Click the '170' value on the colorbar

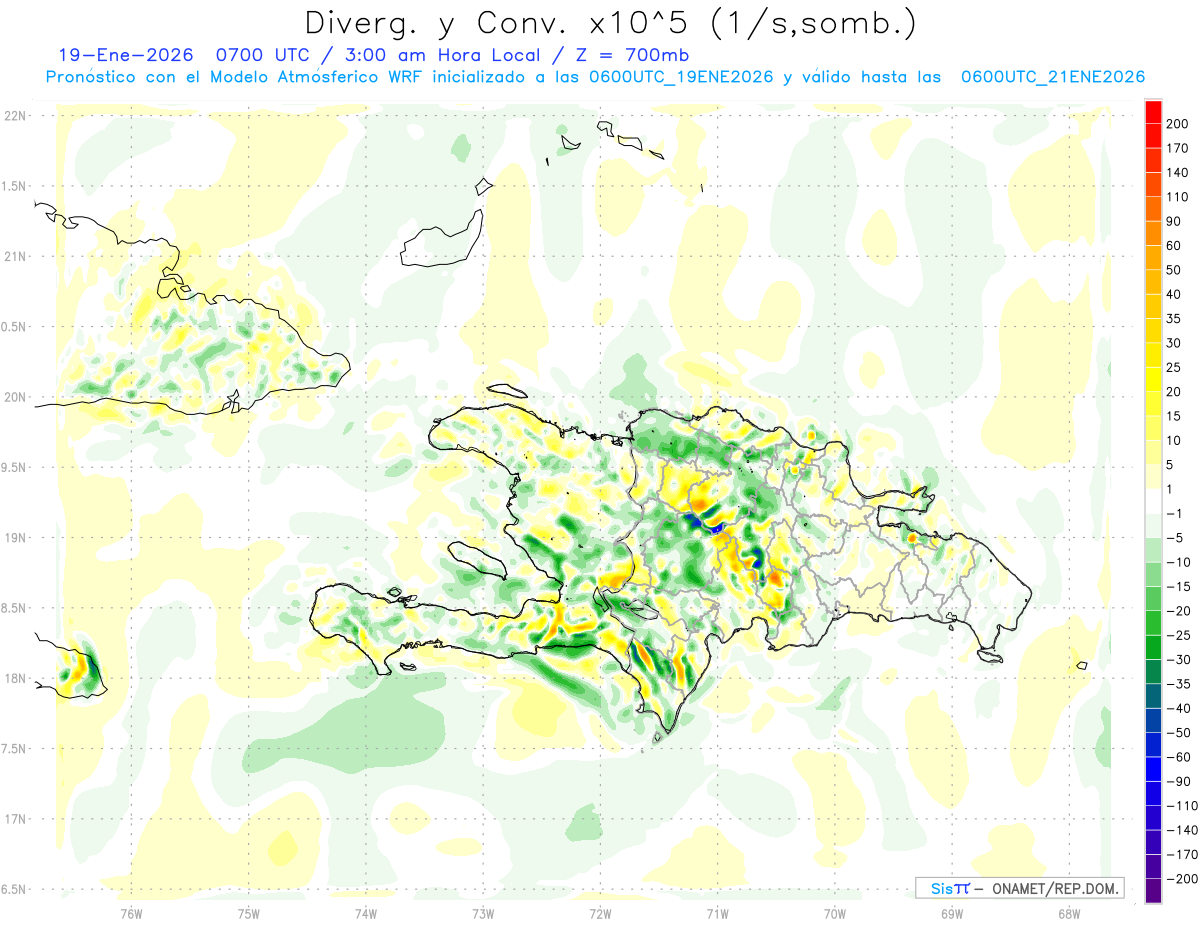point(1177,148)
